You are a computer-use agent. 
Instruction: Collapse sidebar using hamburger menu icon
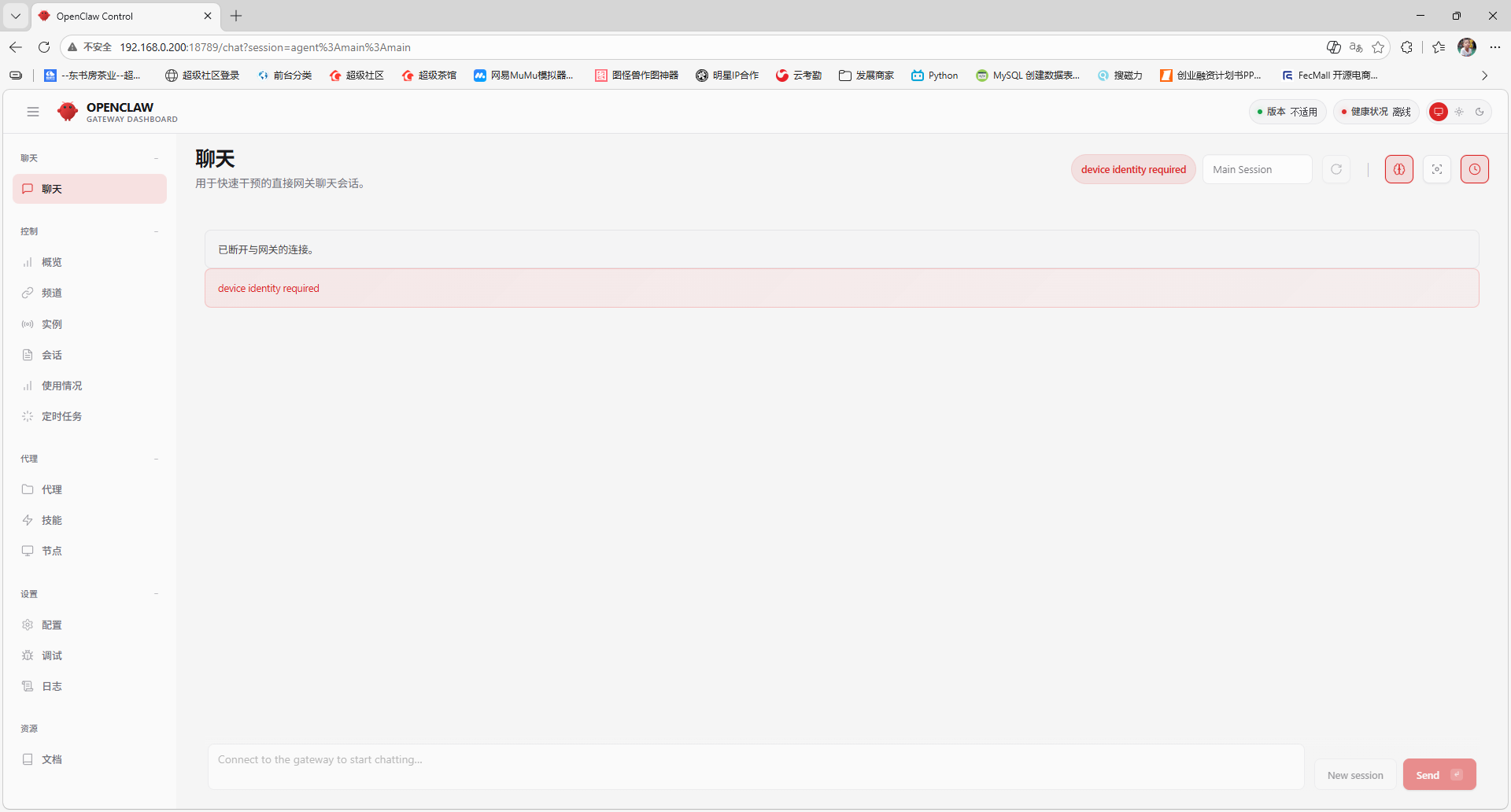33,112
